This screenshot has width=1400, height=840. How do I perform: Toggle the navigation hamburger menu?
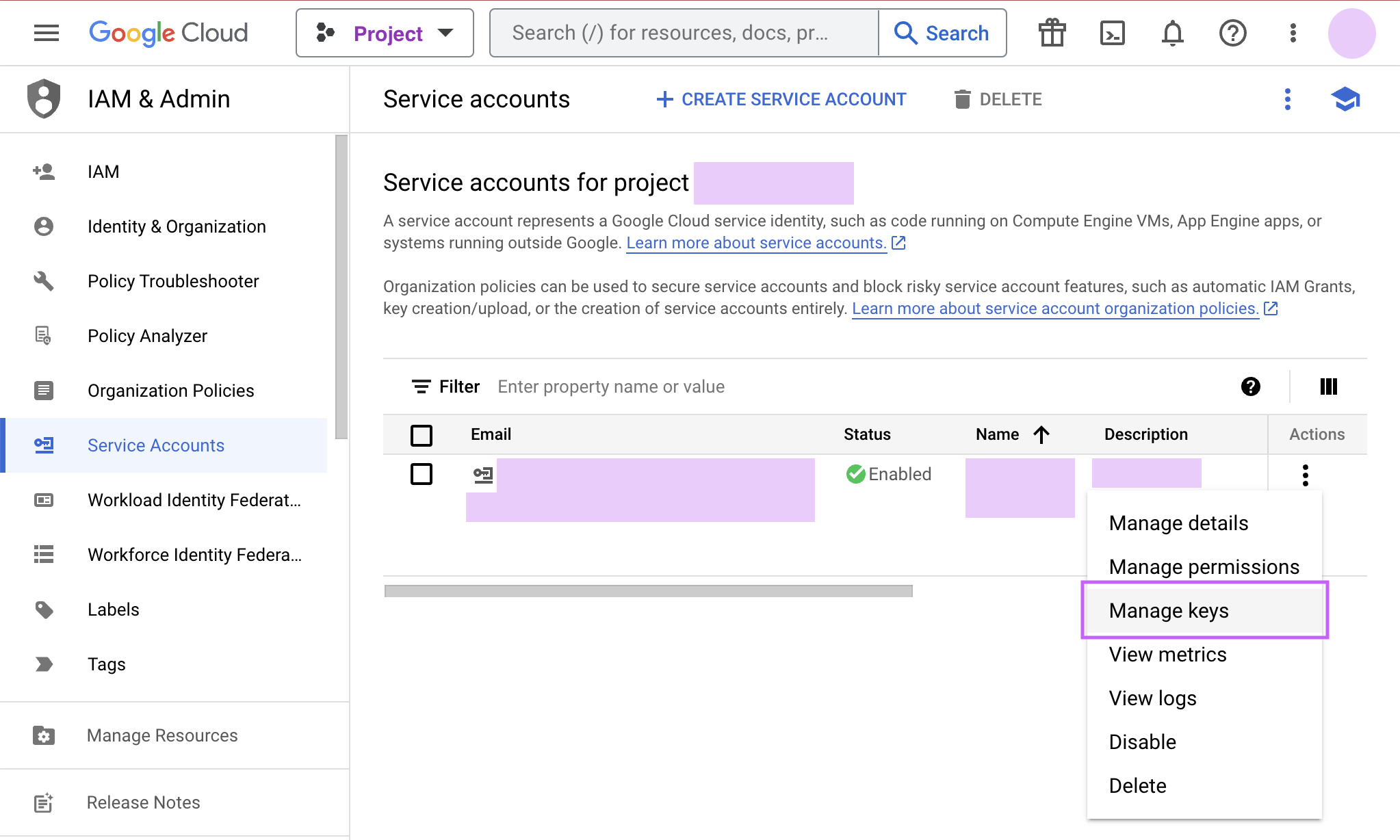point(46,32)
